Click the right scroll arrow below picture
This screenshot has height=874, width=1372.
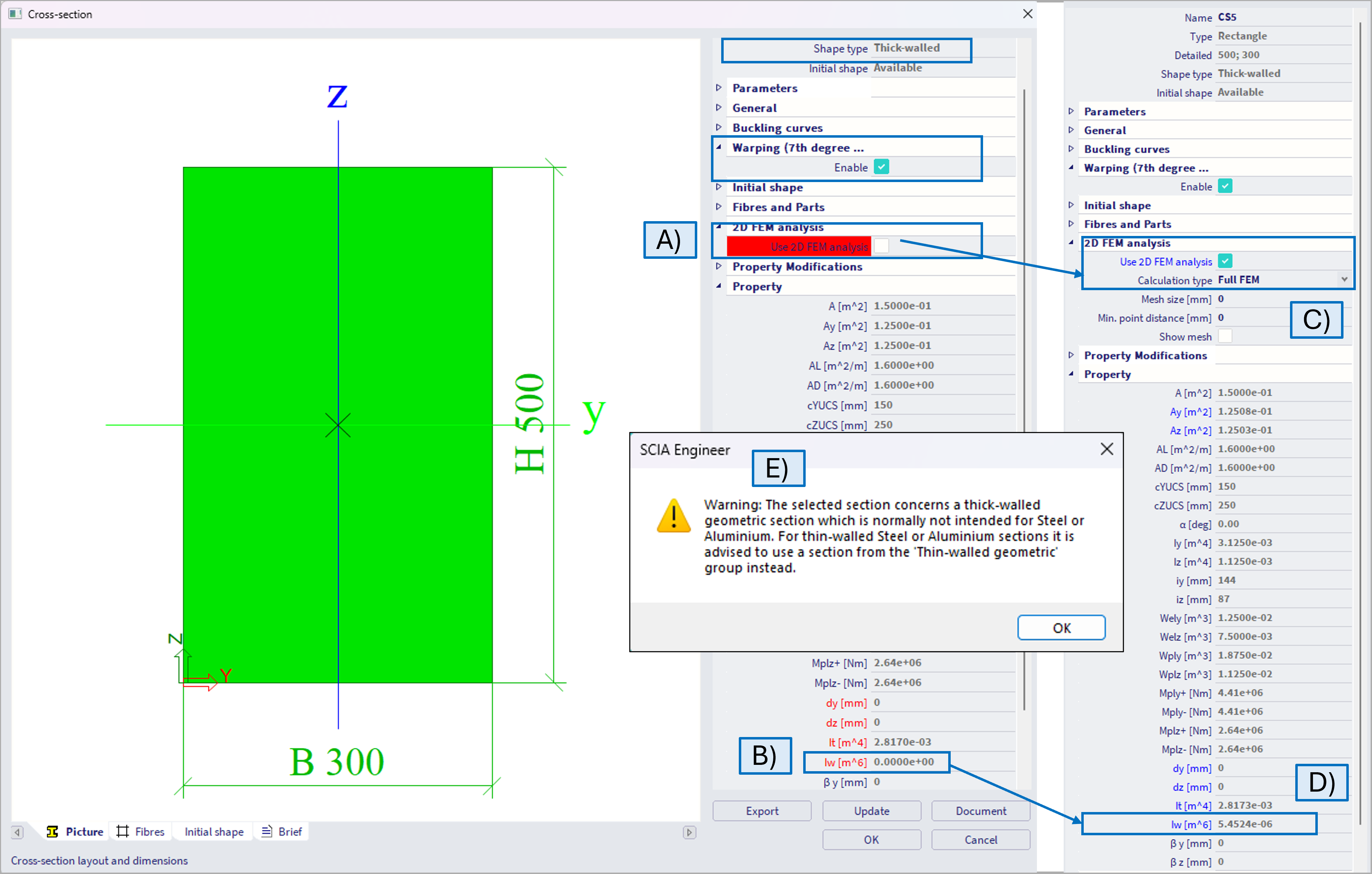(689, 832)
